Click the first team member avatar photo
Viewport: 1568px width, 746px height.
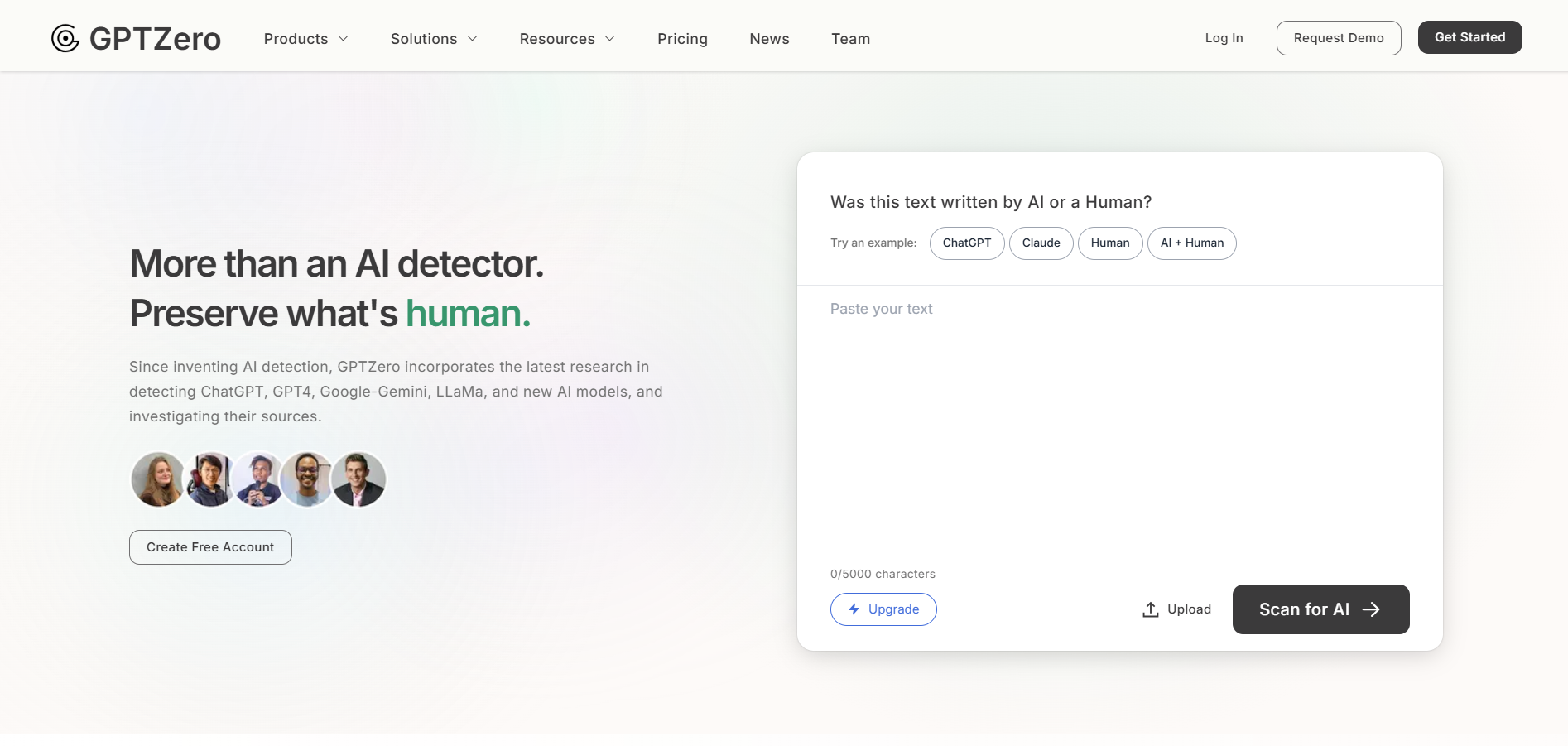click(158, 479)
